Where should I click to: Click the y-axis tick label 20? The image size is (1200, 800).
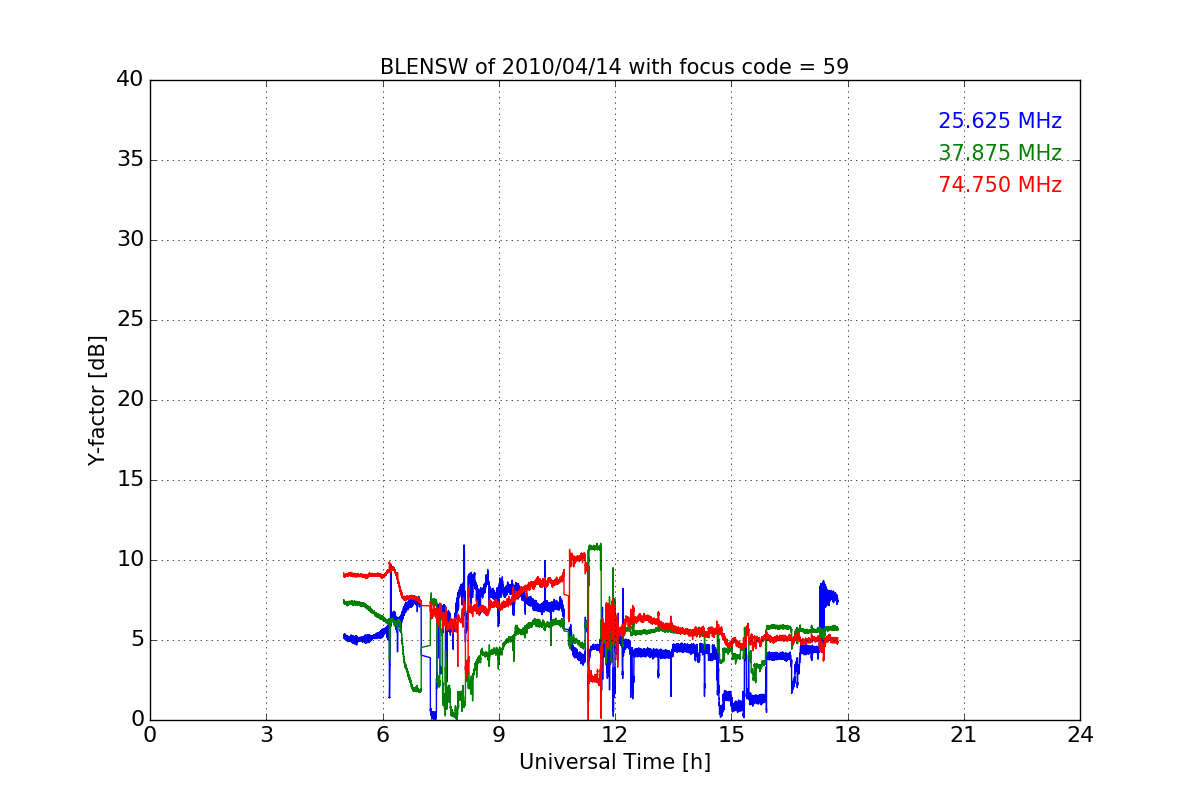130,400
